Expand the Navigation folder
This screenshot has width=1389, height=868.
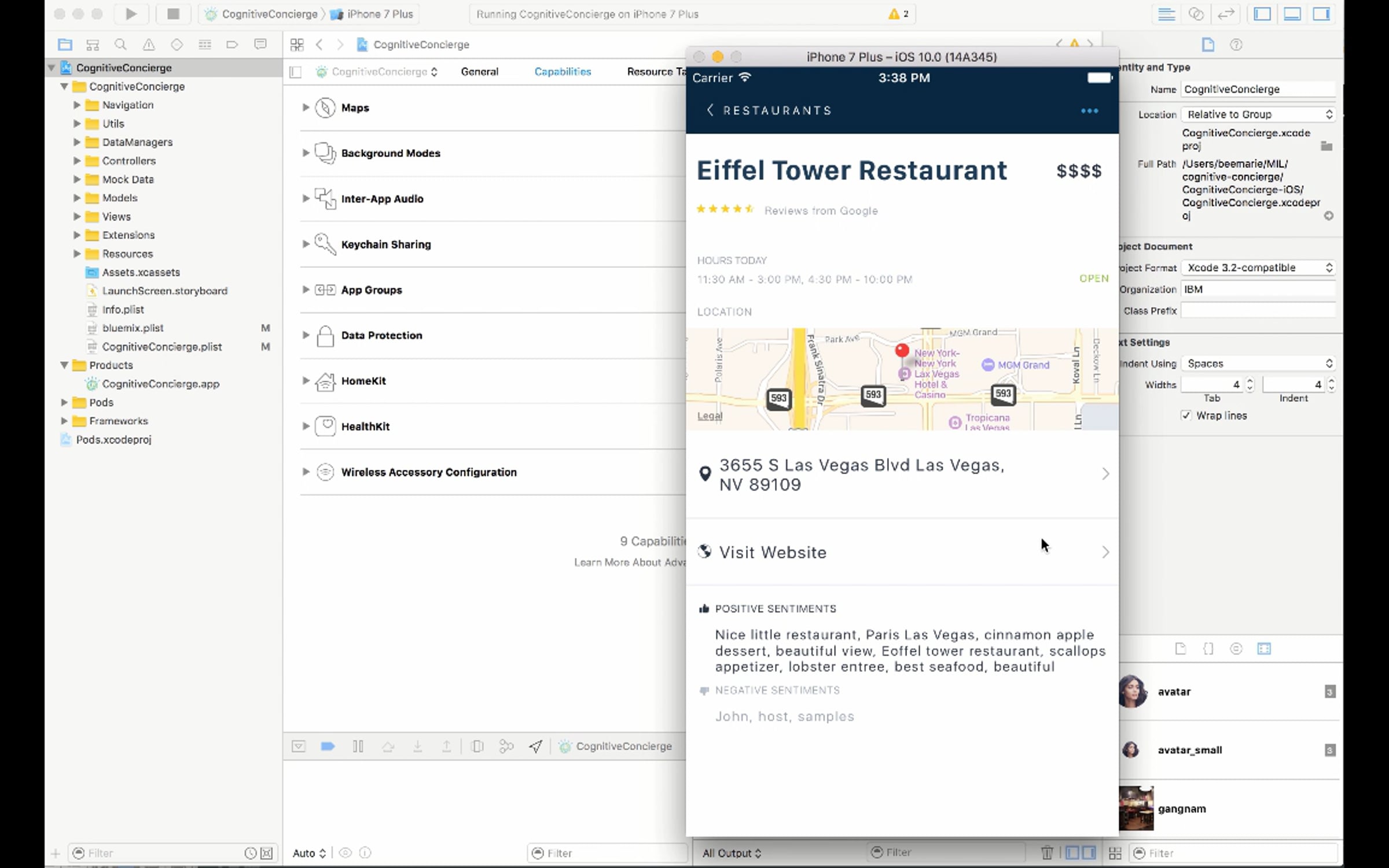(76, 105)
